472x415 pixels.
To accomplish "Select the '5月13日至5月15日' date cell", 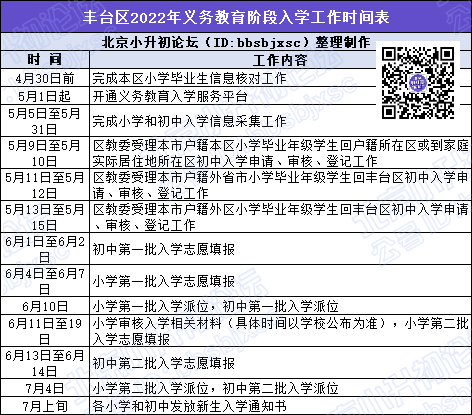I will point(45,217).
